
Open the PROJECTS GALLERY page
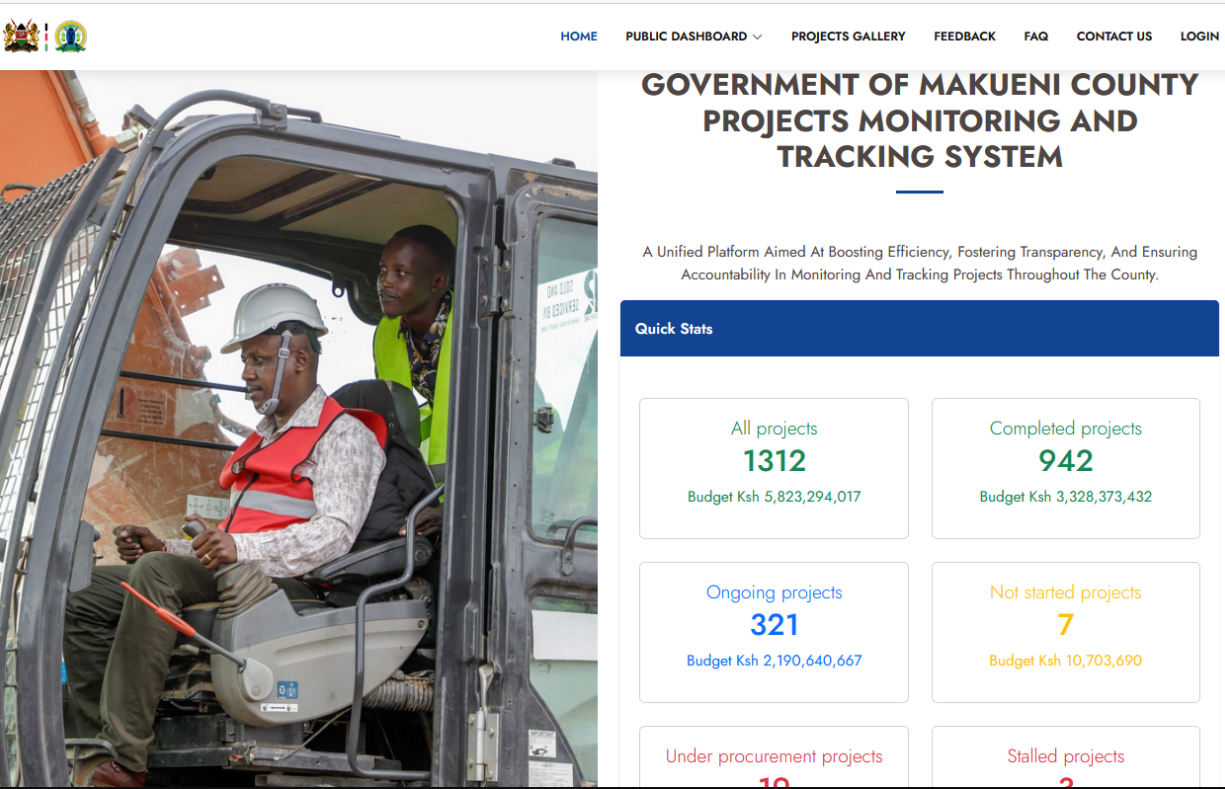pyautogui.click(x=848, y=36)
